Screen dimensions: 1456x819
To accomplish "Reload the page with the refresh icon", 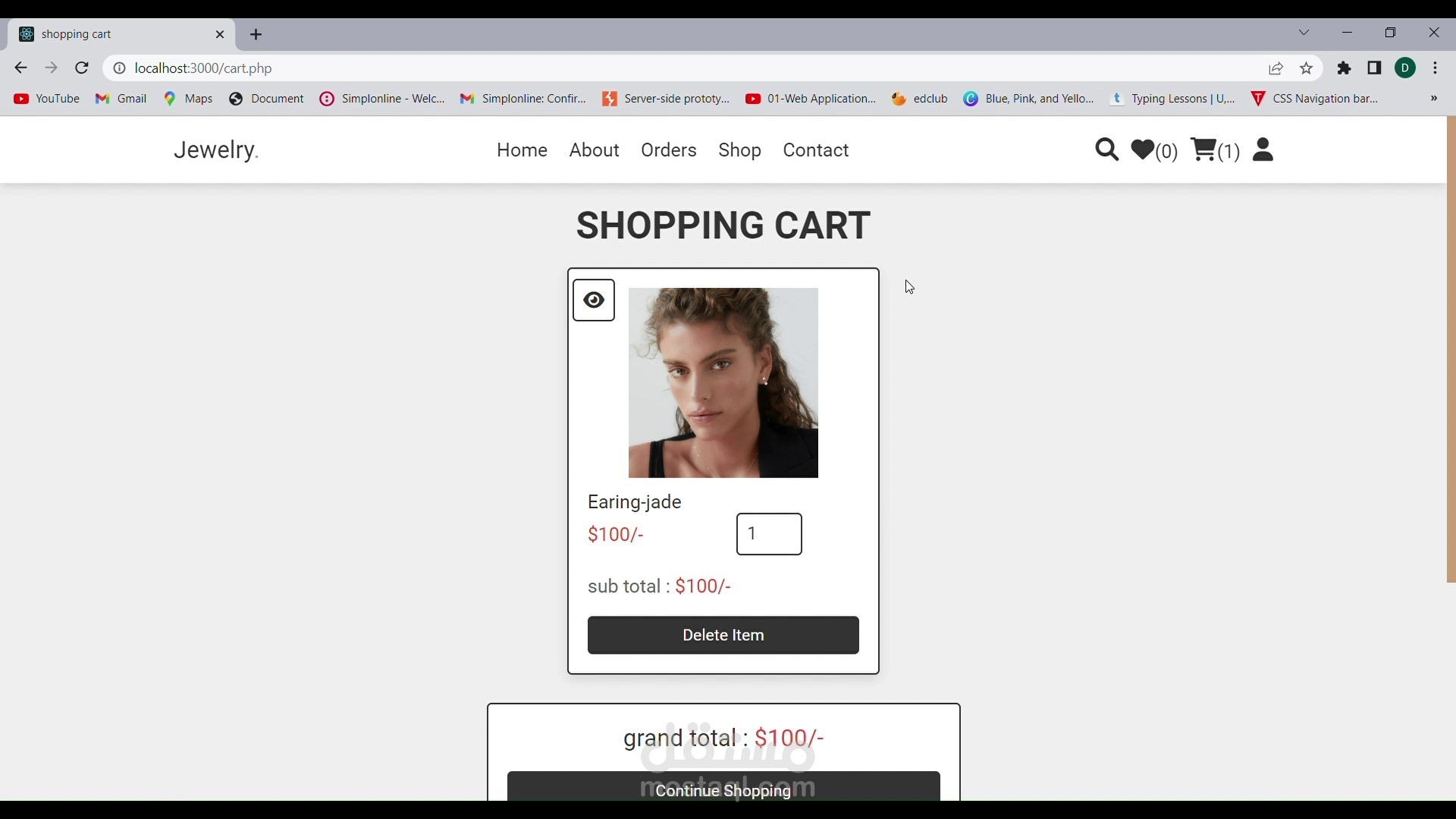I will [82, 68].
